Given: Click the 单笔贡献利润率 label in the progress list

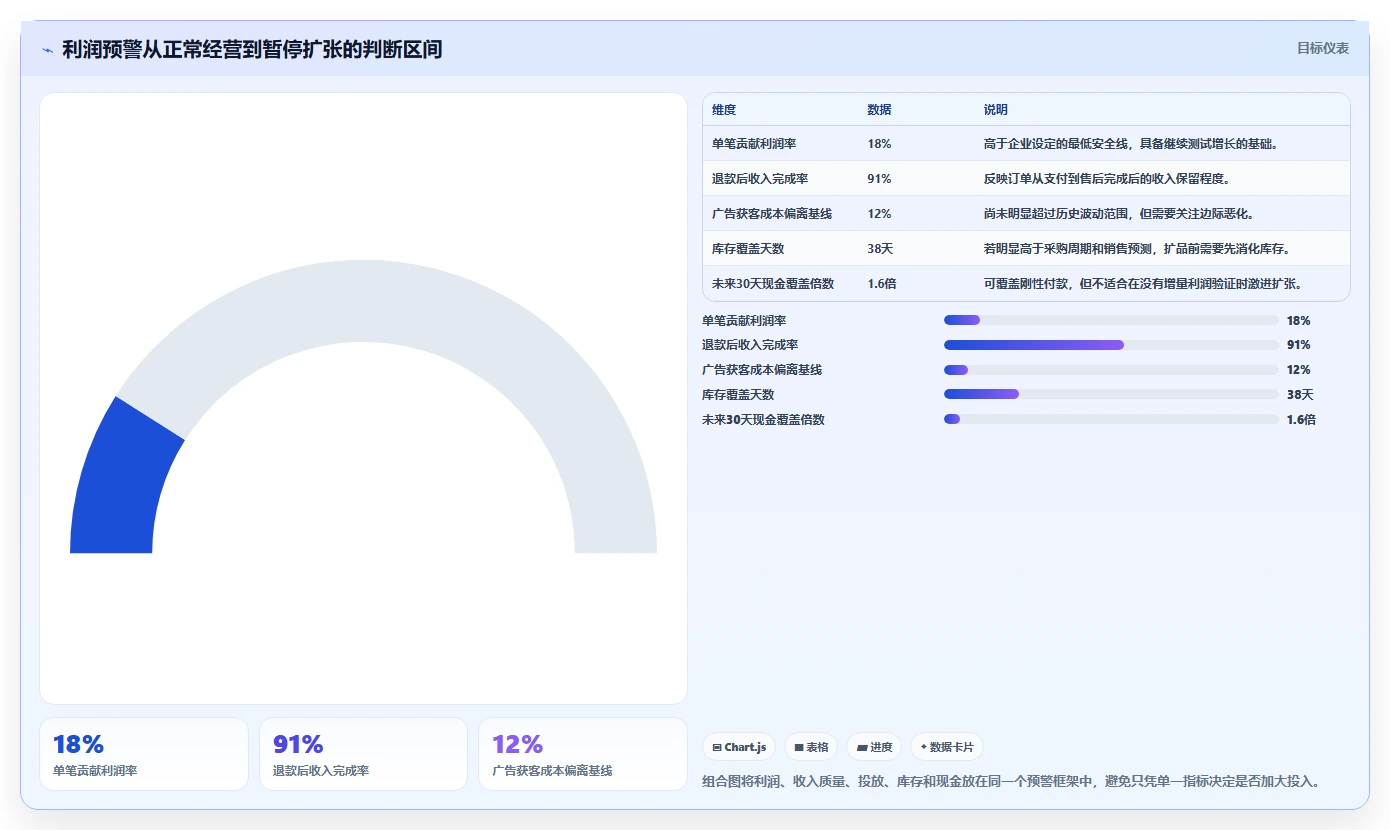Looking at the screenshot, I should [744, 321].
